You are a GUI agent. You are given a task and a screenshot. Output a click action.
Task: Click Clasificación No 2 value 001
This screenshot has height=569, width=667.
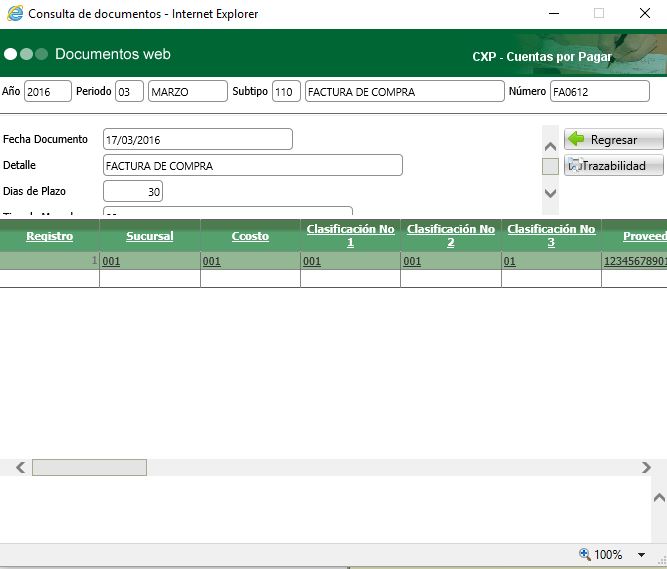click(412, 261)
